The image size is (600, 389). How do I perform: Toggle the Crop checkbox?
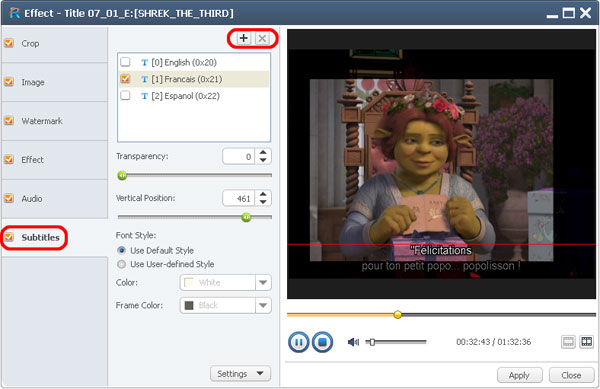[x=9, y=43]
